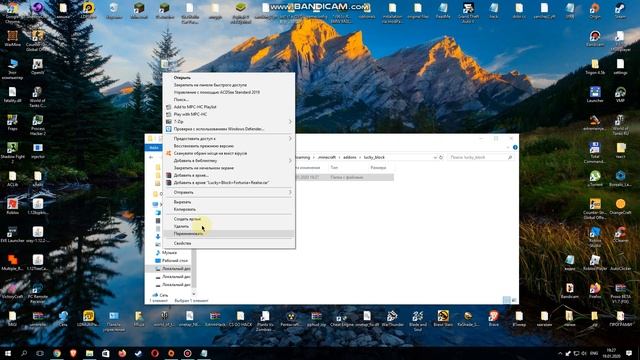Switch Explorer to details view icon
The height and width of the screenshot is (360, 640).
coord(507,300)
